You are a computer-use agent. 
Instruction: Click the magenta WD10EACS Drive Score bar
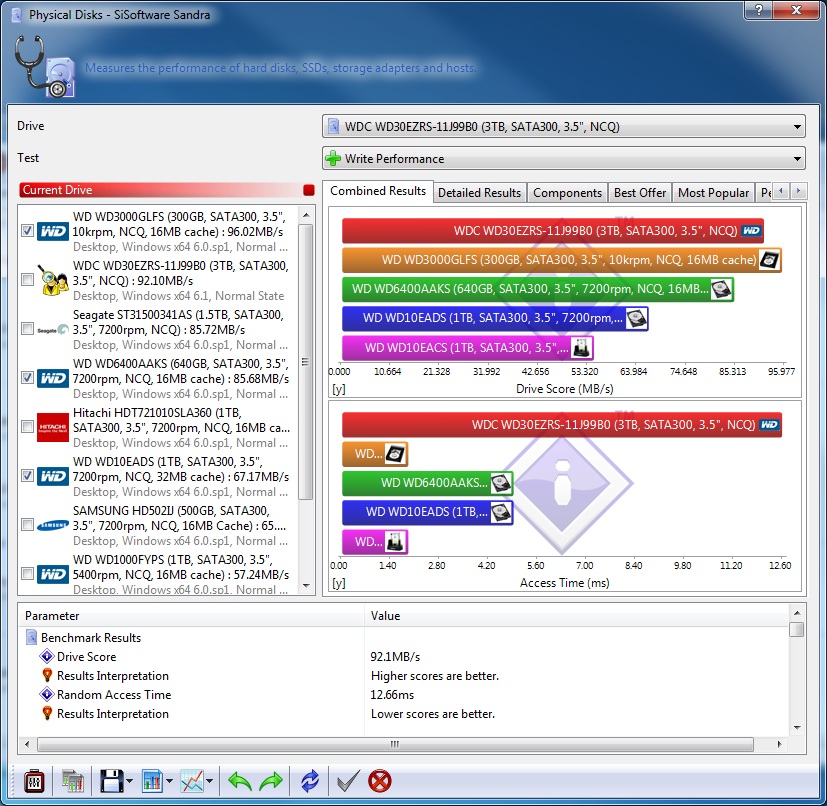(468, 348)
